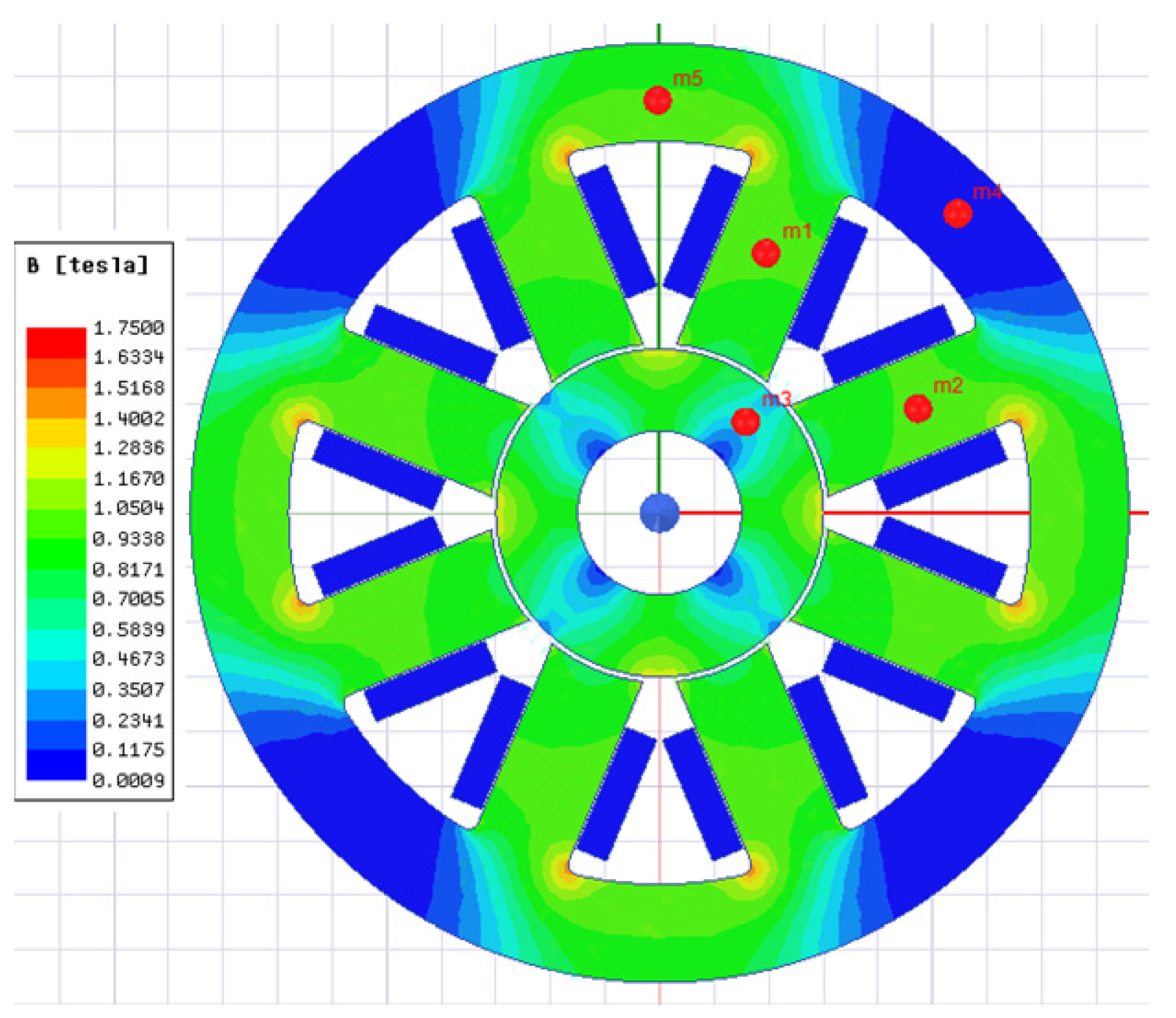Select the red m2 marker dot
Screen dimensions: 1176x1018
pos(918,408)
